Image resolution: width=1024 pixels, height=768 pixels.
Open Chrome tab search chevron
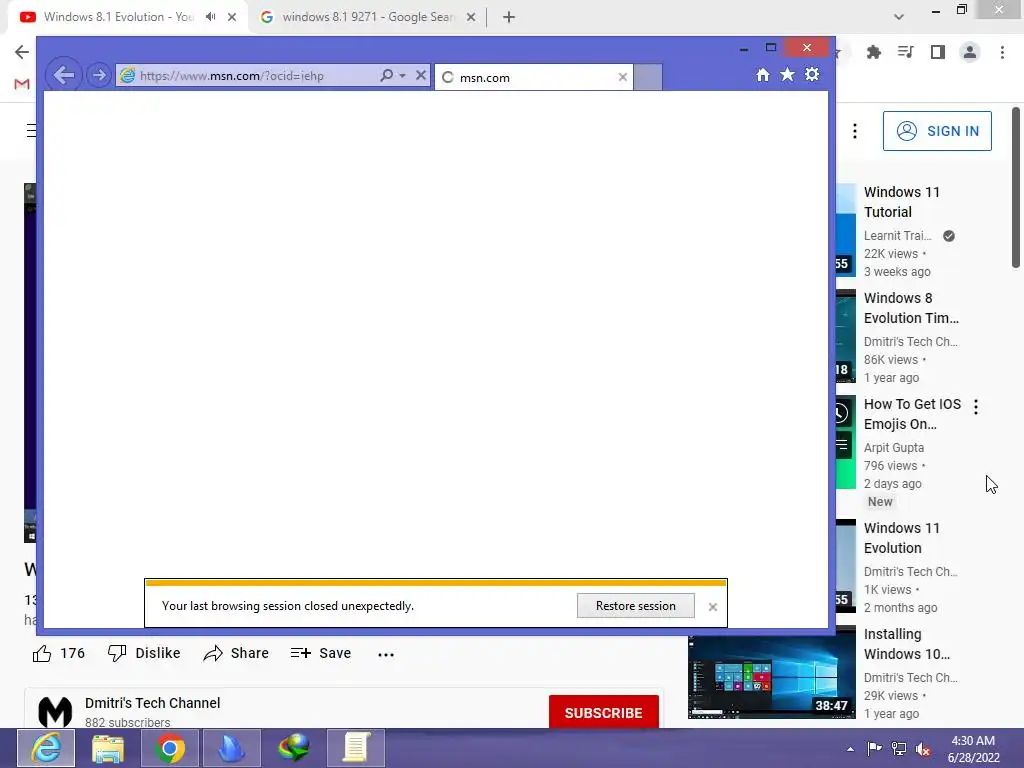point(899,17)
